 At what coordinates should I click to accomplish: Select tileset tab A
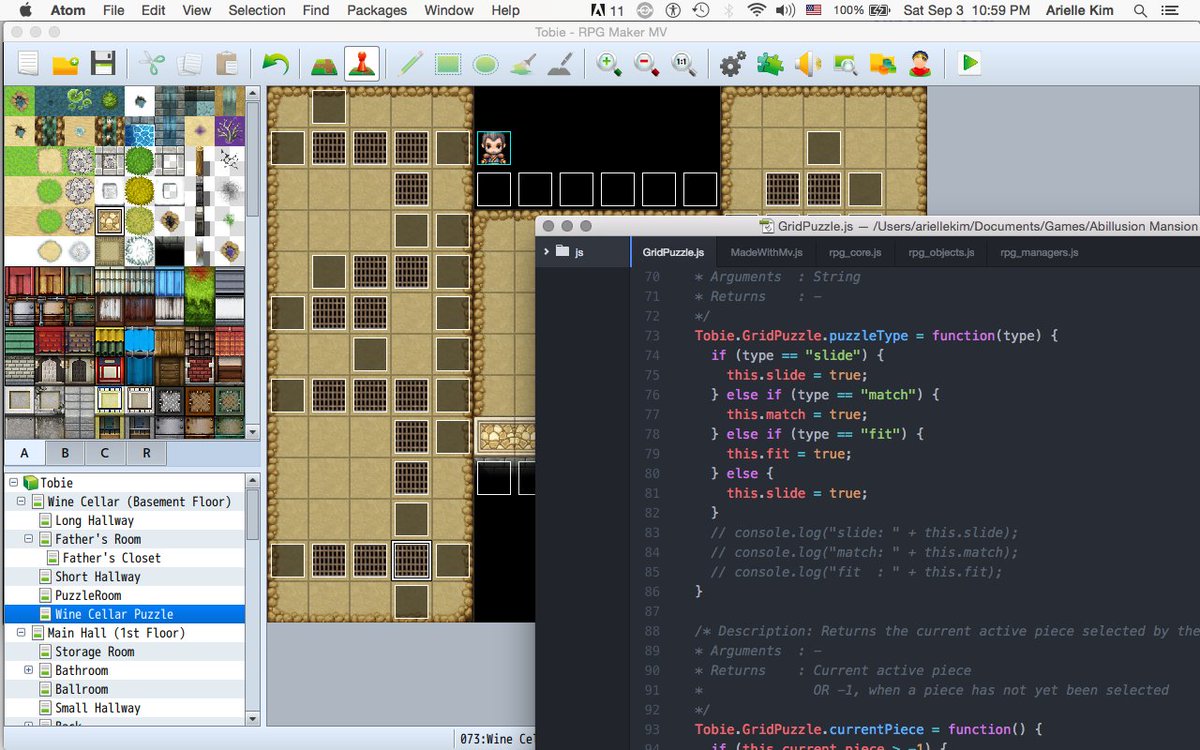pos(25,452)
